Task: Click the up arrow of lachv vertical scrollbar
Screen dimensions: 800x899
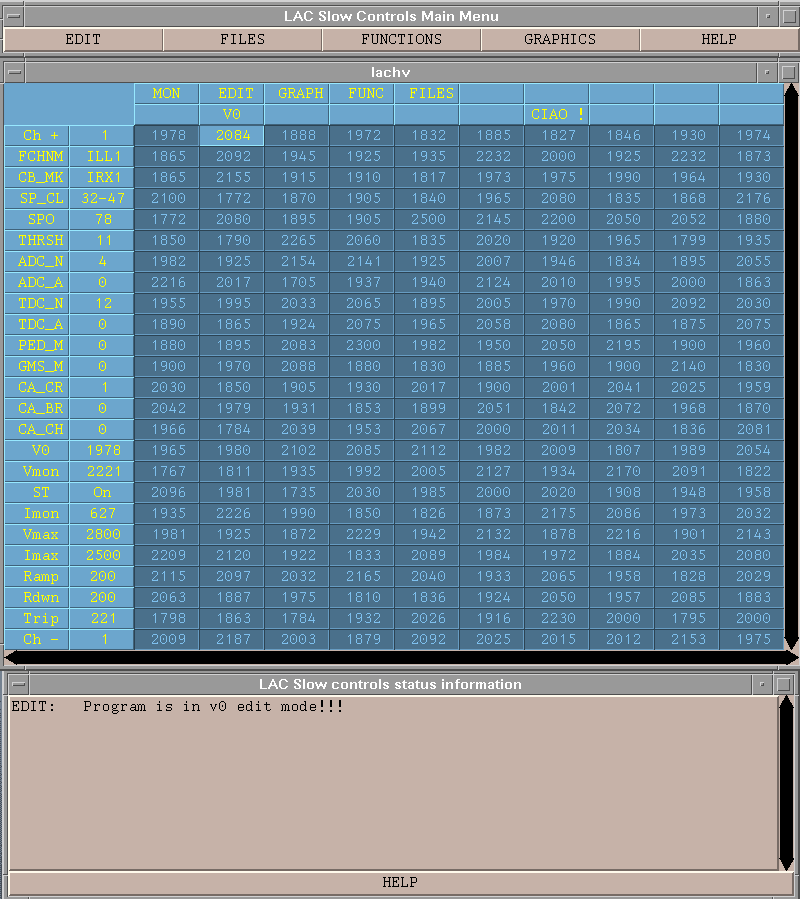Action: [792, 90]
